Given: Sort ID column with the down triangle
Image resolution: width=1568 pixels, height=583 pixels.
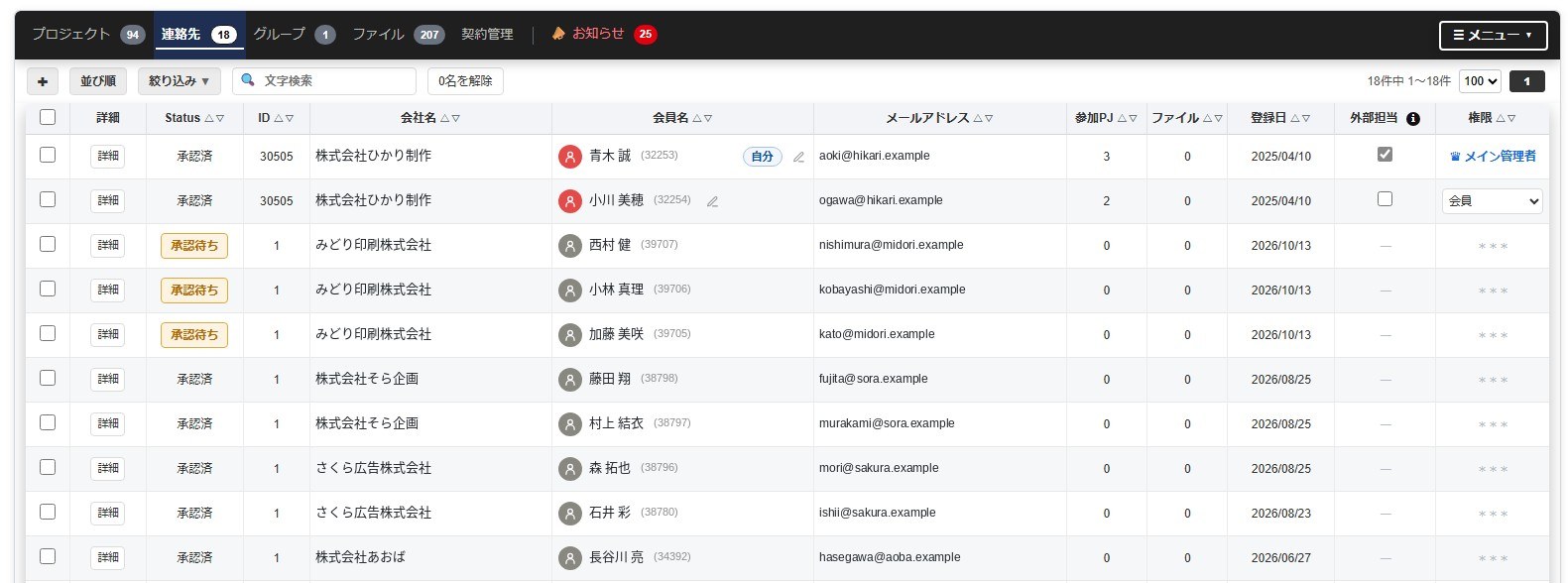Looking at the screenshot, I should click(x=289, y=118).
